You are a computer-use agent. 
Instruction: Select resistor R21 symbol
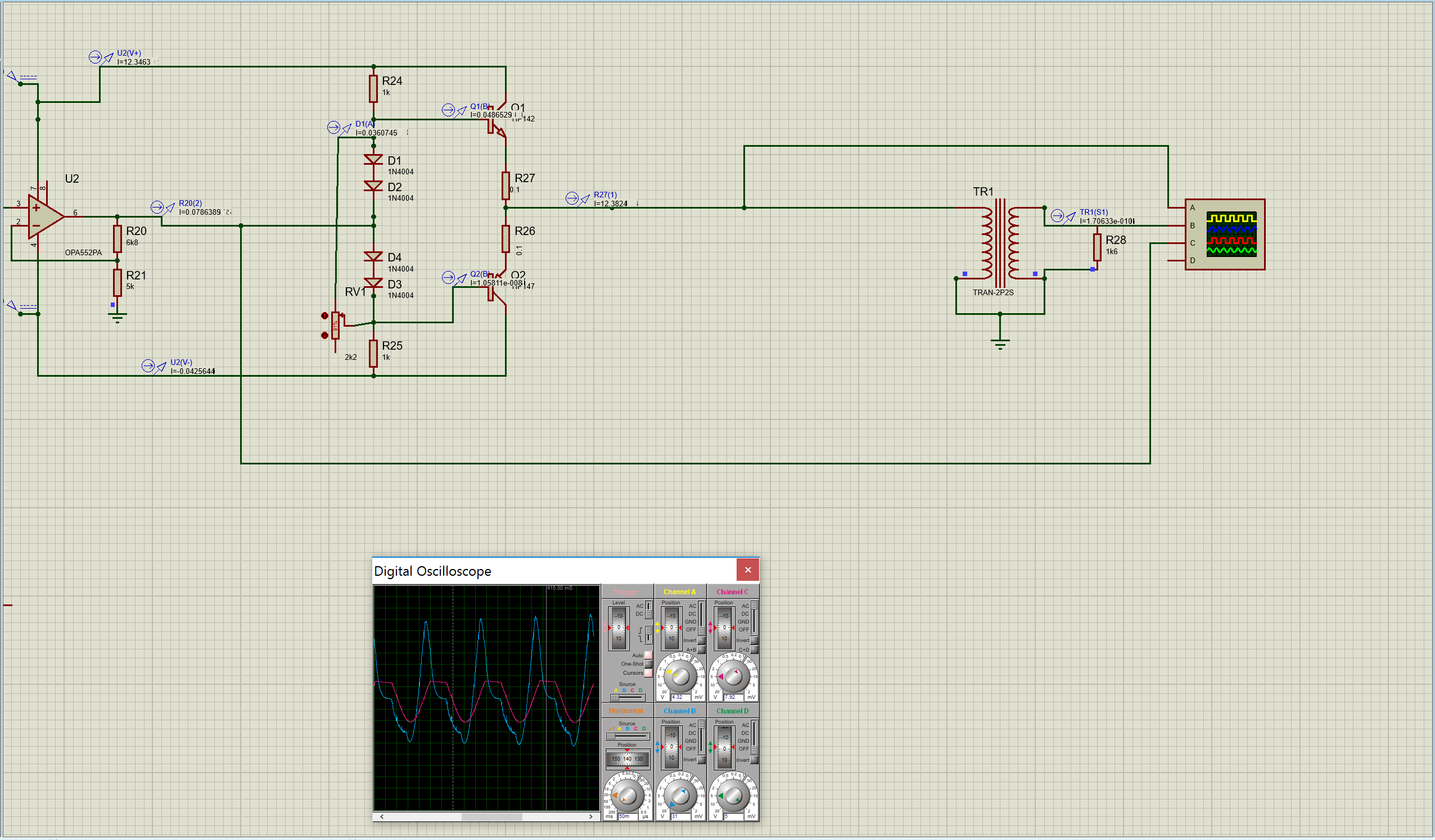pyautogui.click(x=118, y=282)
